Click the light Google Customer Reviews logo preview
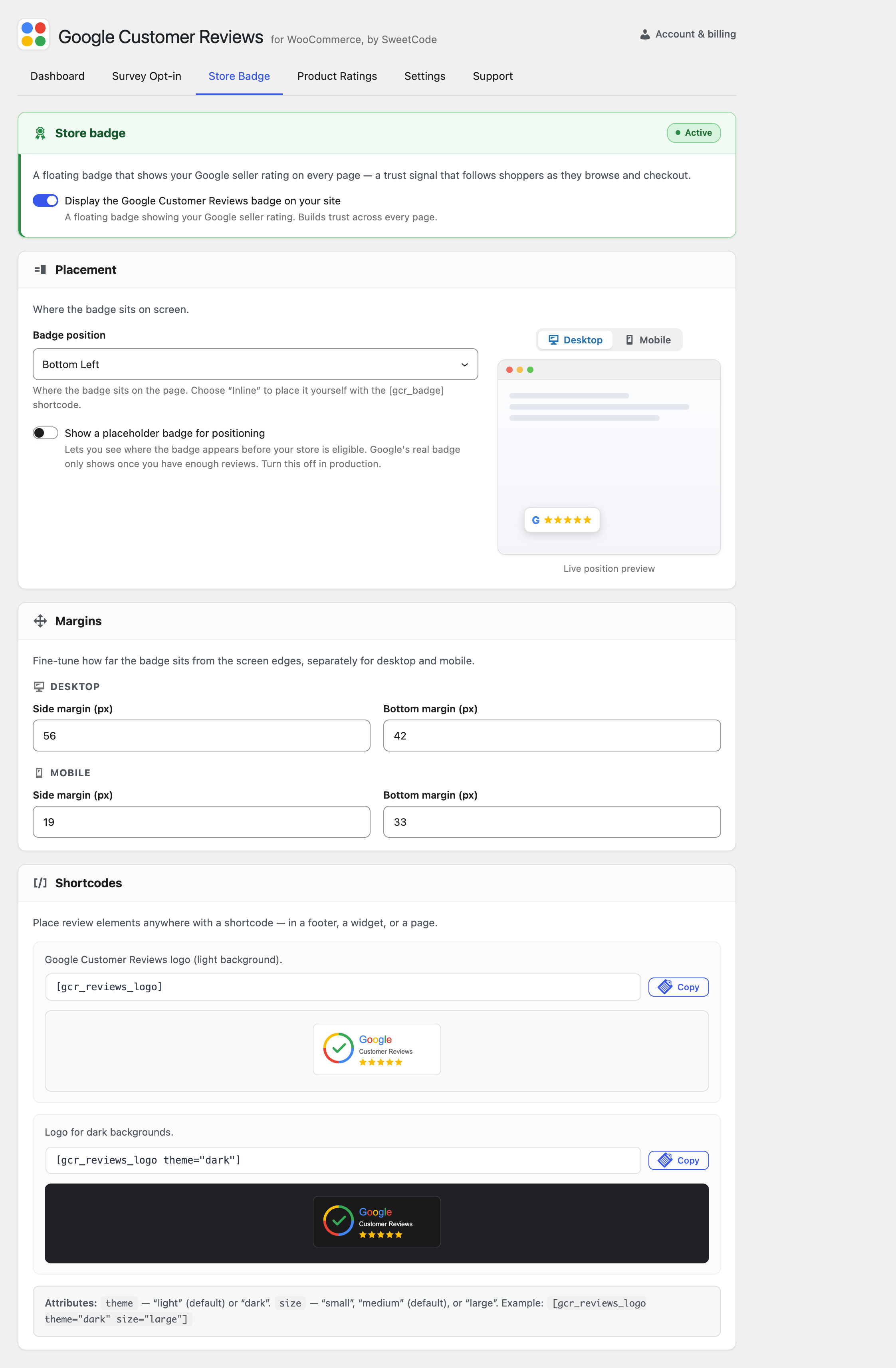This screenshot has height=1368, width=896. (377, 1049)
